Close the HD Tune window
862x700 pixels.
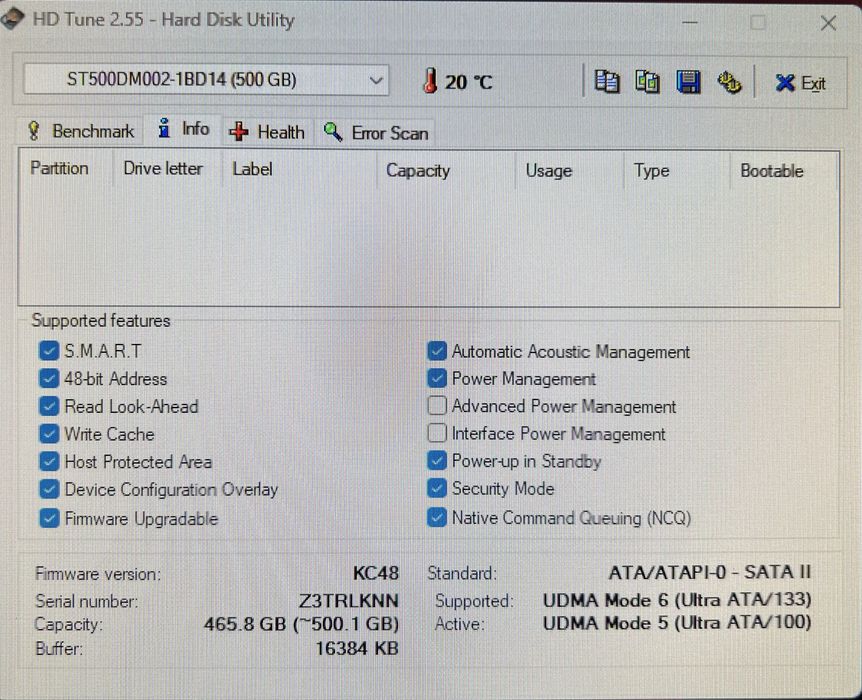(x=828, y=23)
